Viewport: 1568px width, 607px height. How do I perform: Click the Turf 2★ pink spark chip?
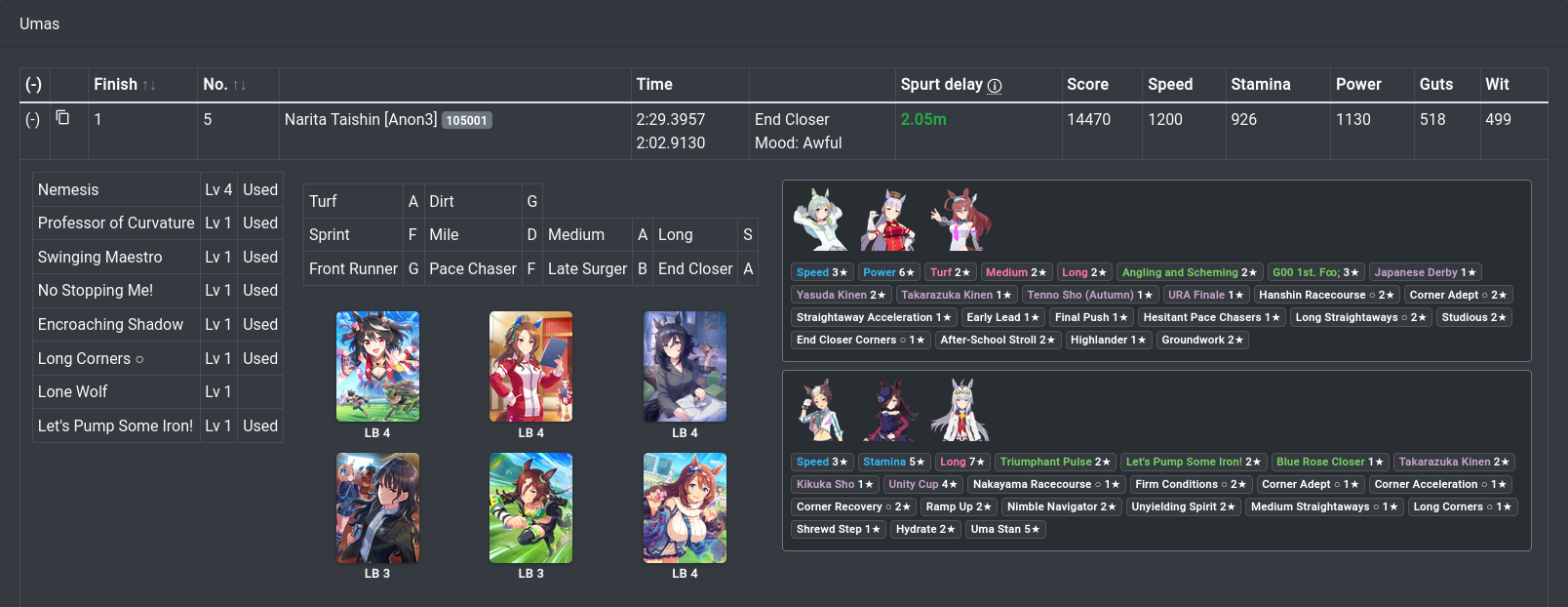(x=951, y=272)
